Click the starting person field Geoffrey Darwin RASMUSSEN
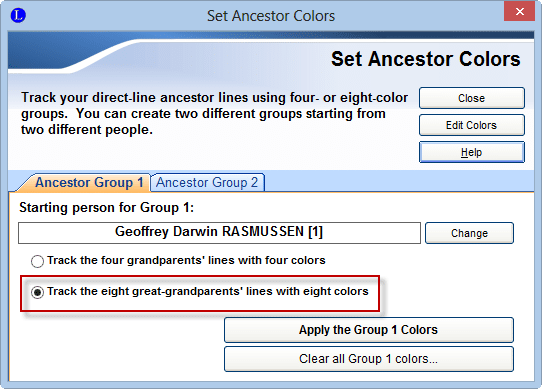 [x=219, y=233]
